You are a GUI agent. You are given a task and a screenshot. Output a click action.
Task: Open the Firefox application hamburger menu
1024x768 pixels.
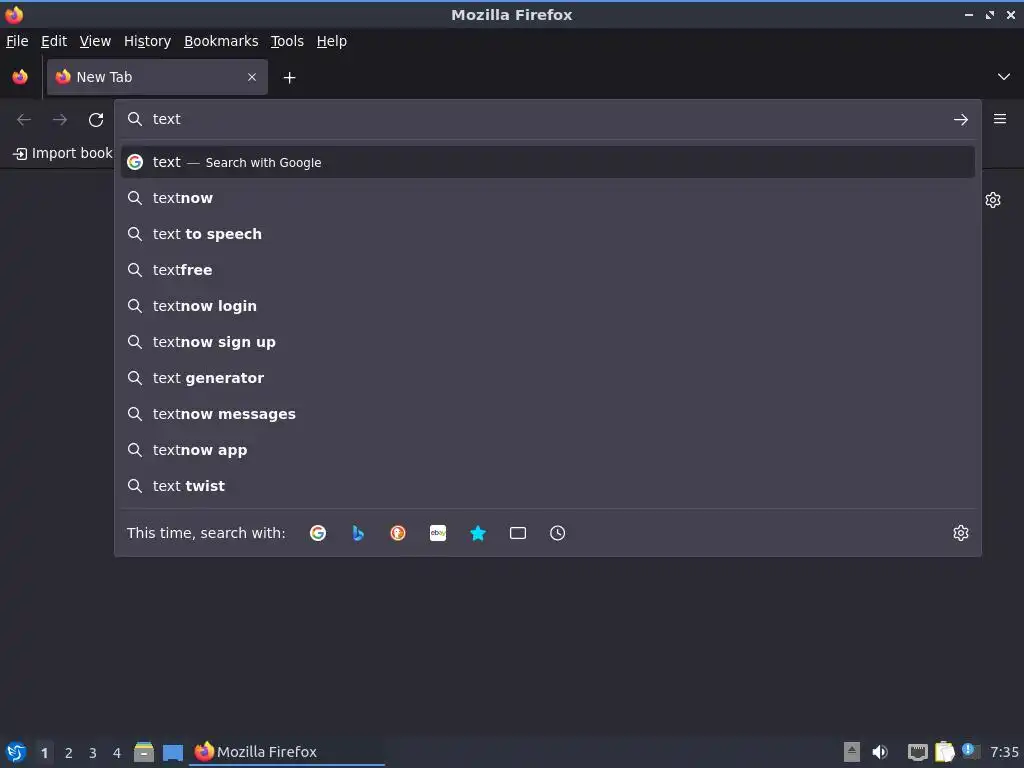coord(1000,119)
